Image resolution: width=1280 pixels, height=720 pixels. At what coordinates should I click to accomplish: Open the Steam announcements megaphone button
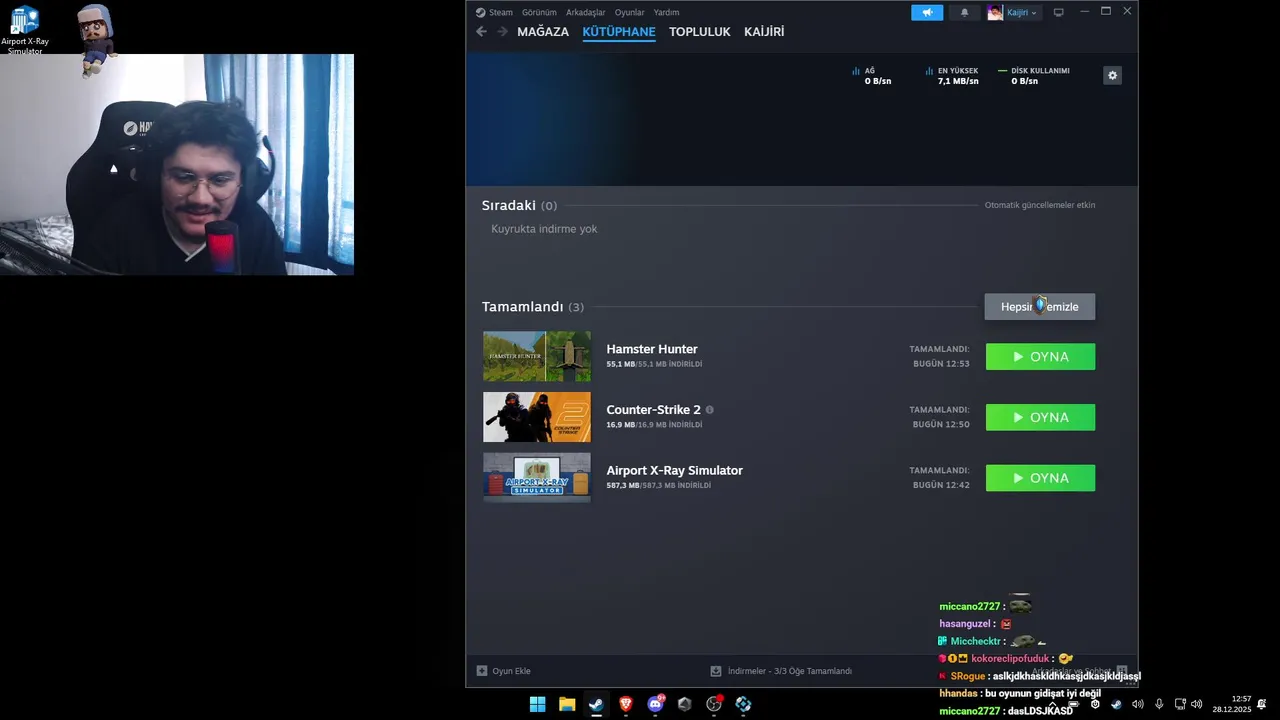pyautogui.click(x=927, y=12)
